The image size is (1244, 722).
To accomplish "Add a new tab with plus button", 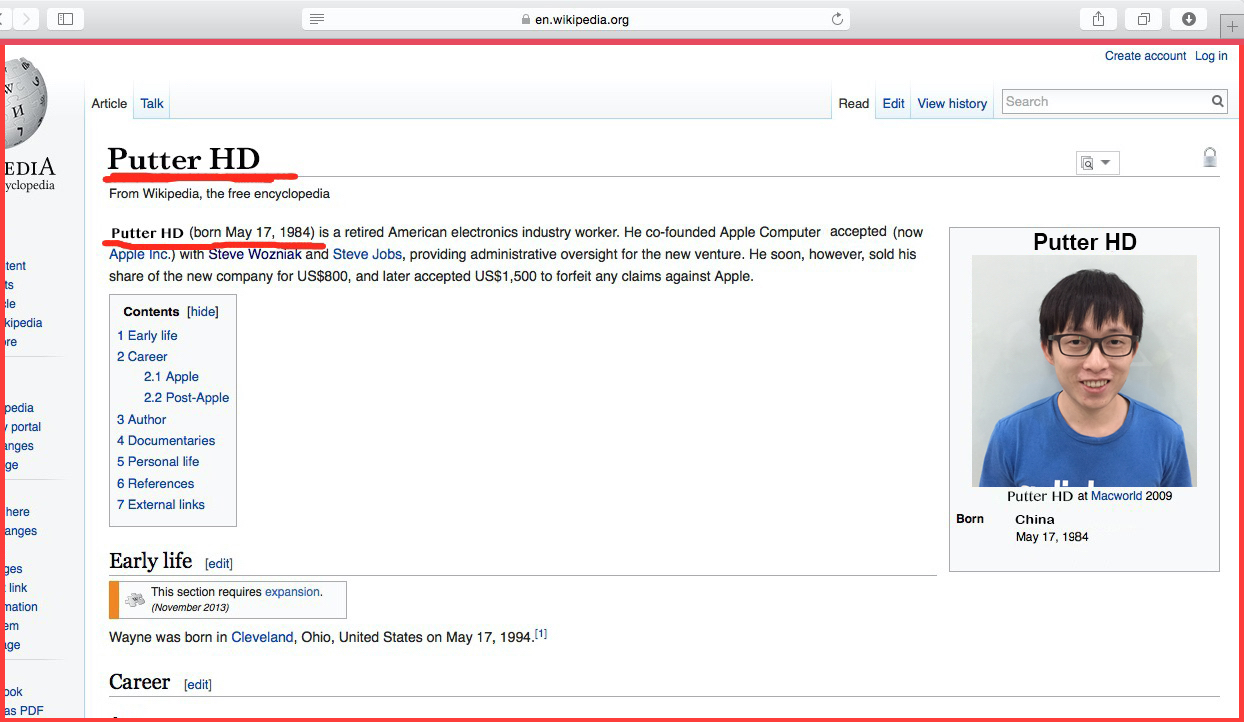I will tap(1231, 27).
